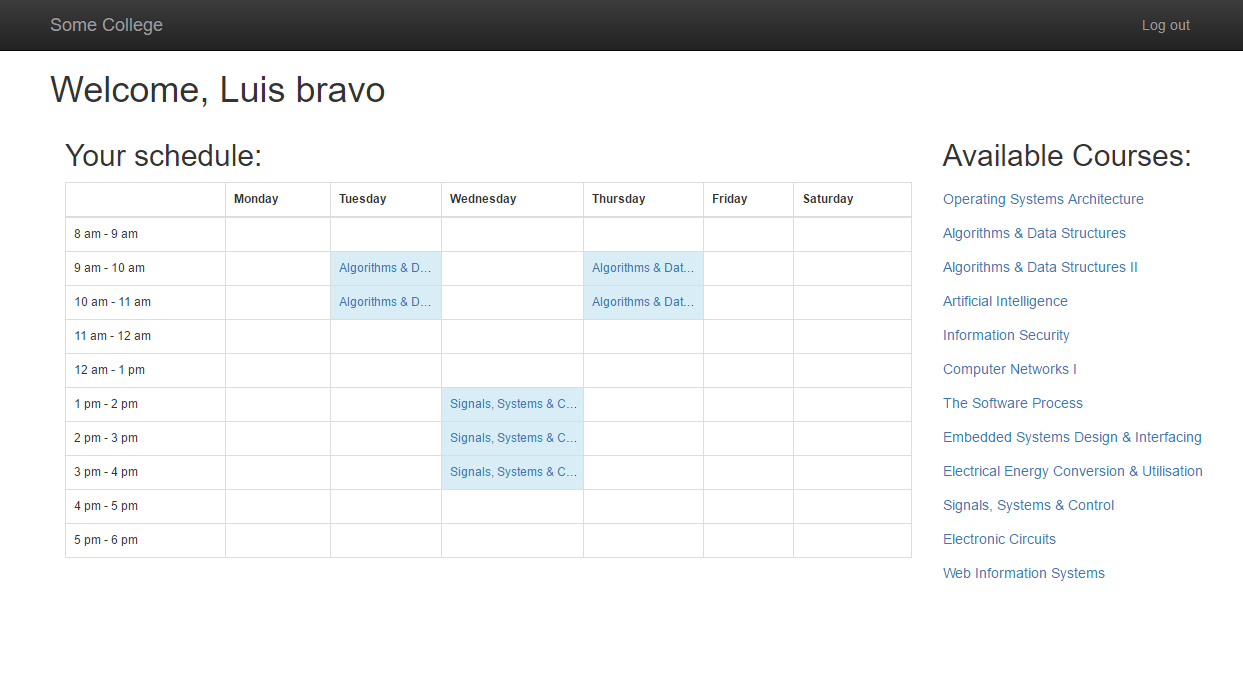
Task: Select the 5 pm - 6 pm time row label
Action: tap(106, 540)
